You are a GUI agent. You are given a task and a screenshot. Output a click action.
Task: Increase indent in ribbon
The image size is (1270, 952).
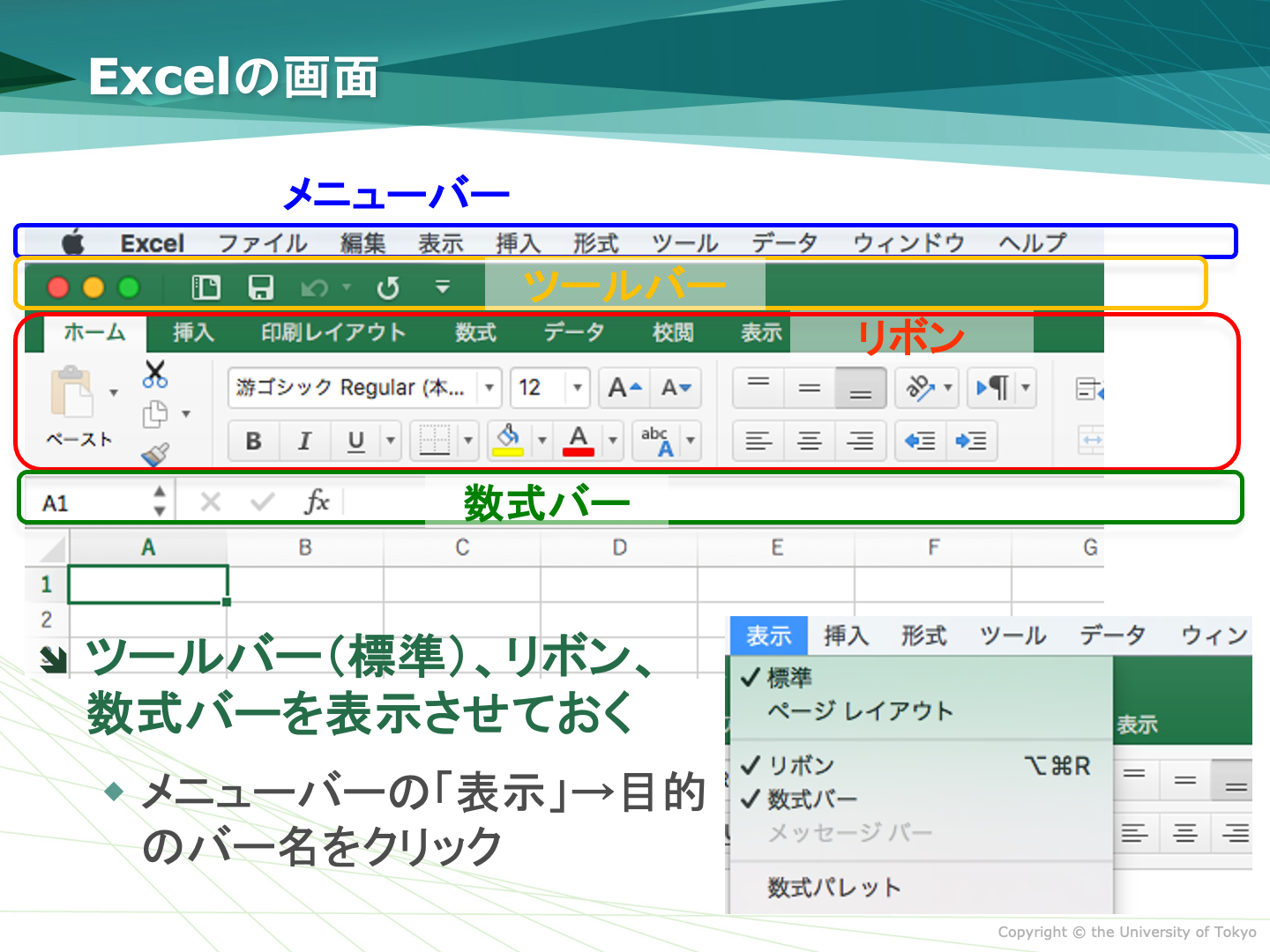[972, 440]
